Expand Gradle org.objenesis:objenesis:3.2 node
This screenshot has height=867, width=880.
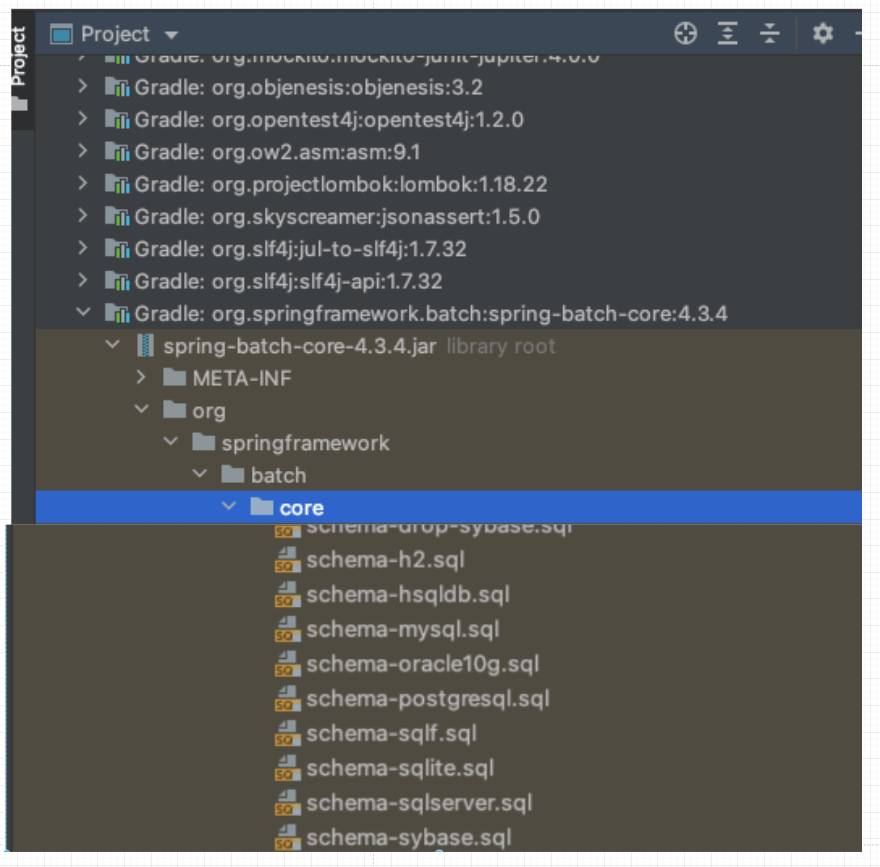pos(82,86)
